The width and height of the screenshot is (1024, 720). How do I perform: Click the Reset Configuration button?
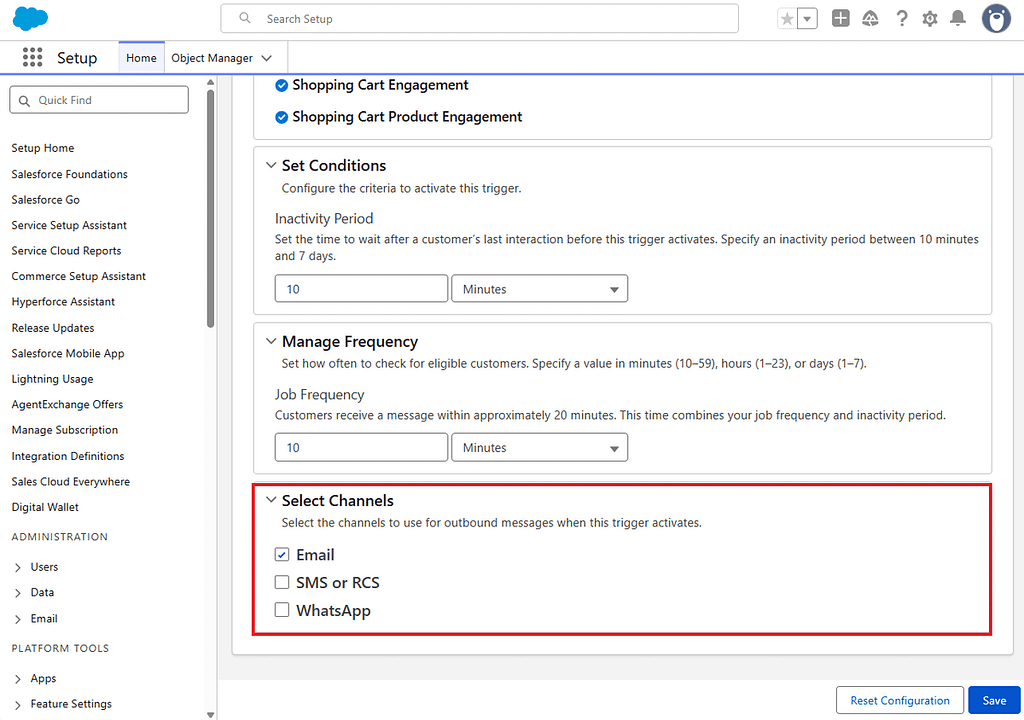click(x=899, y=700)
